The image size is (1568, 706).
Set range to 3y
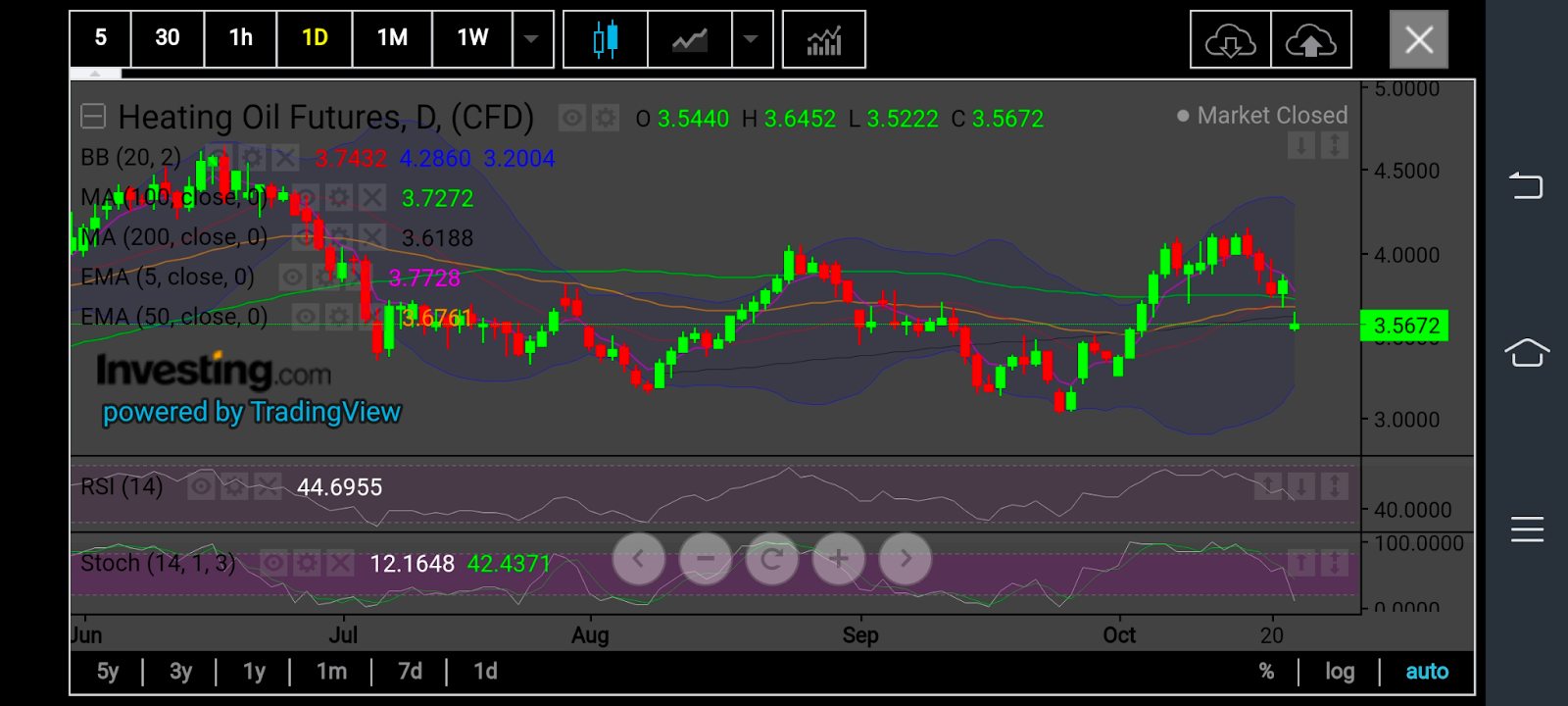tap(181, 672)
